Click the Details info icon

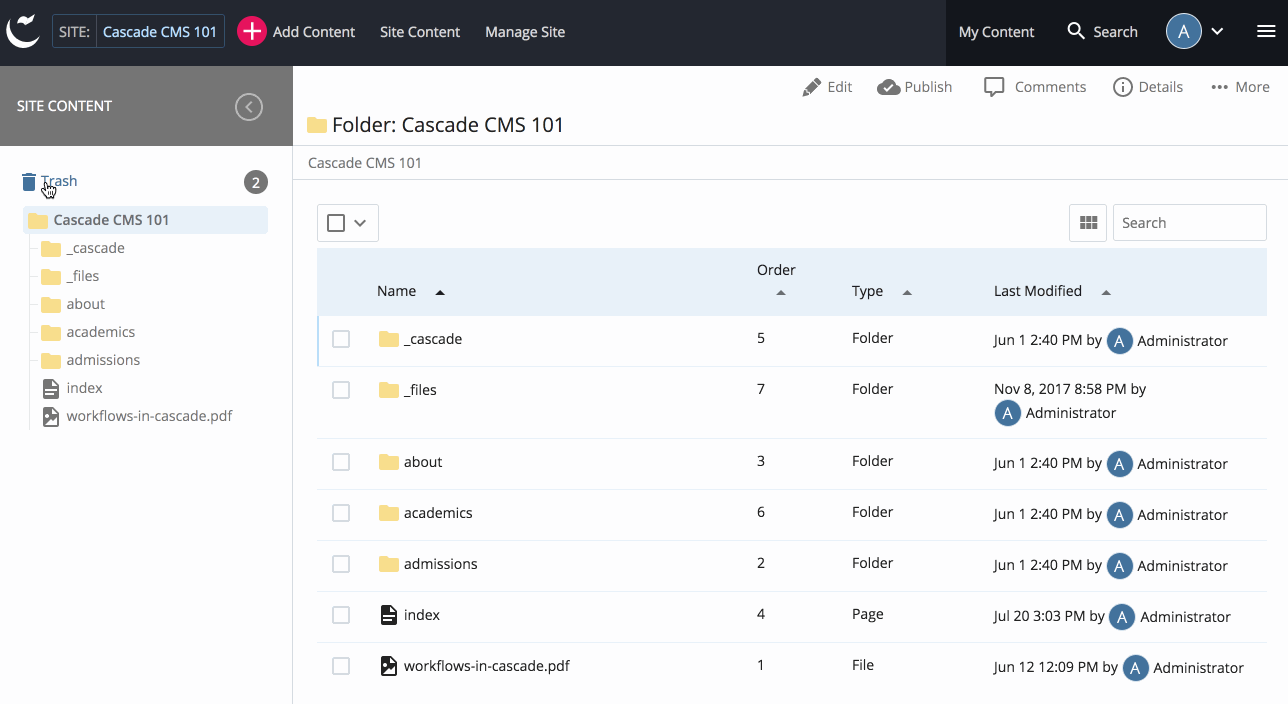click(x=1123, y=87)
